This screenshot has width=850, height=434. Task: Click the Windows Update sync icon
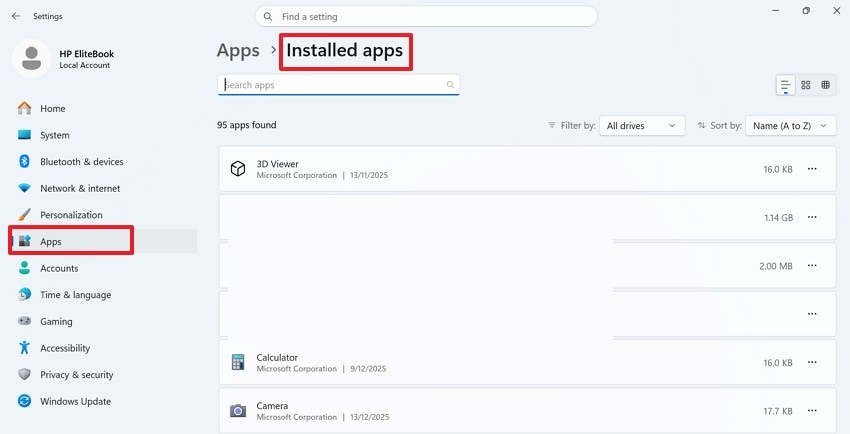coord(24,401)
